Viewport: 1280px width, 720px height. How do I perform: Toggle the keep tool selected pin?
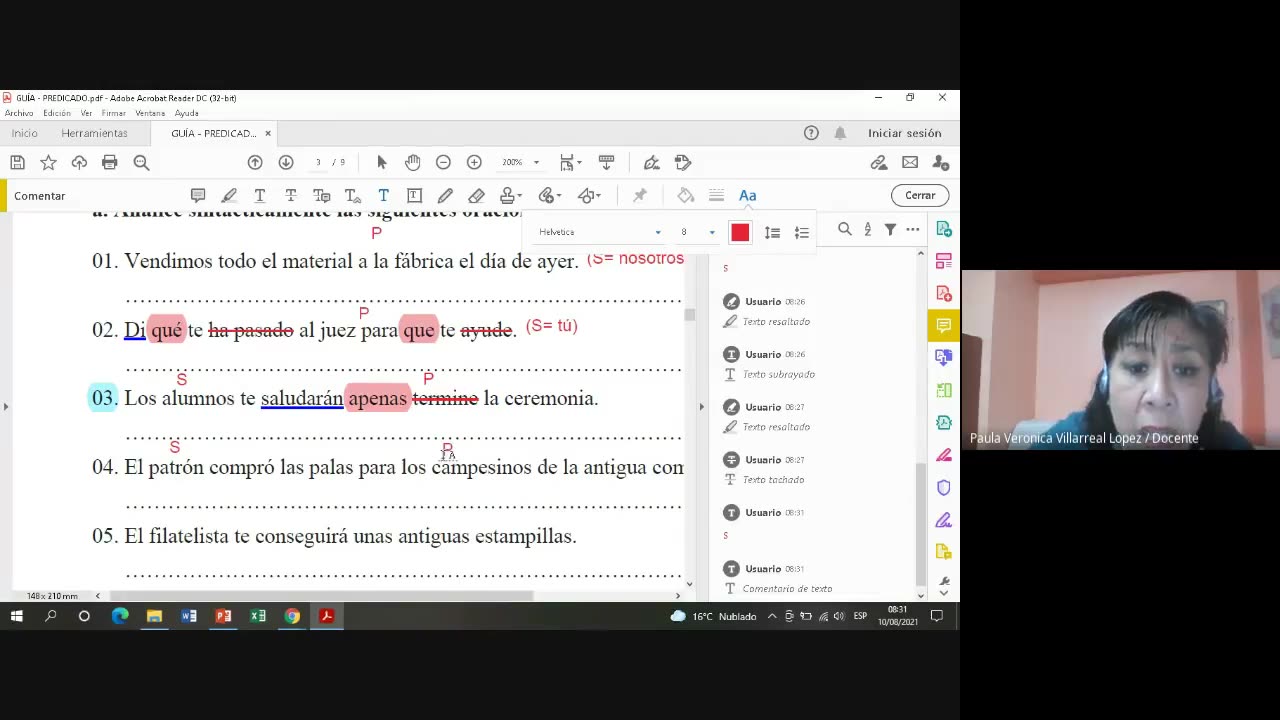coord(640,195)
